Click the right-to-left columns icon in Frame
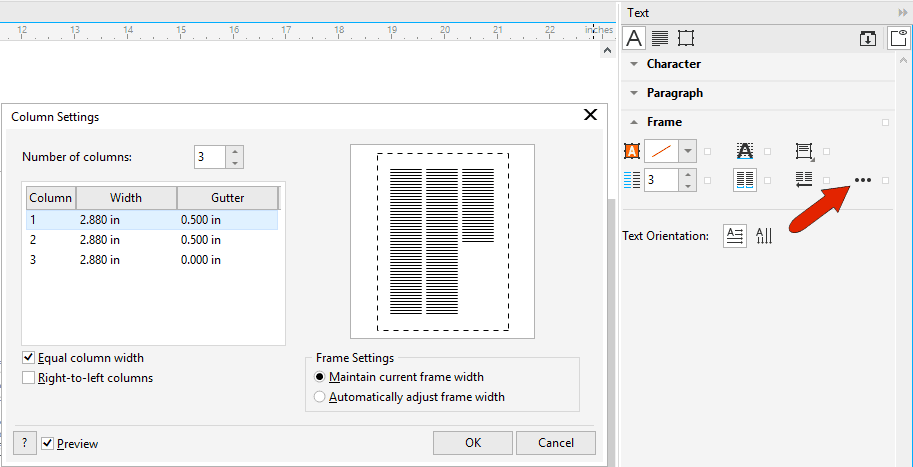 [x=803, y=180]
